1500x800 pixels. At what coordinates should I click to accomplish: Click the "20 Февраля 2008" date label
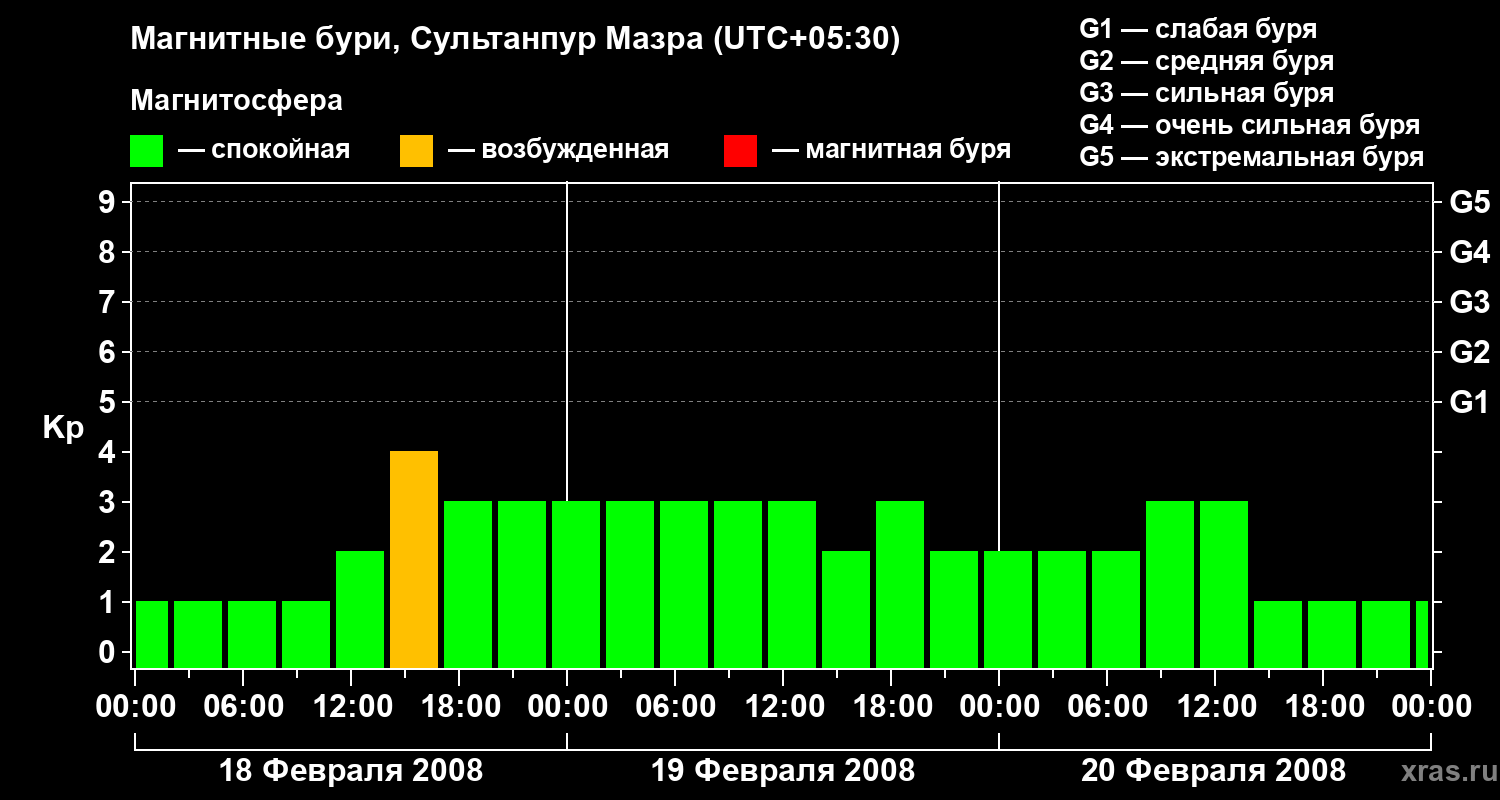[1214, 771]
